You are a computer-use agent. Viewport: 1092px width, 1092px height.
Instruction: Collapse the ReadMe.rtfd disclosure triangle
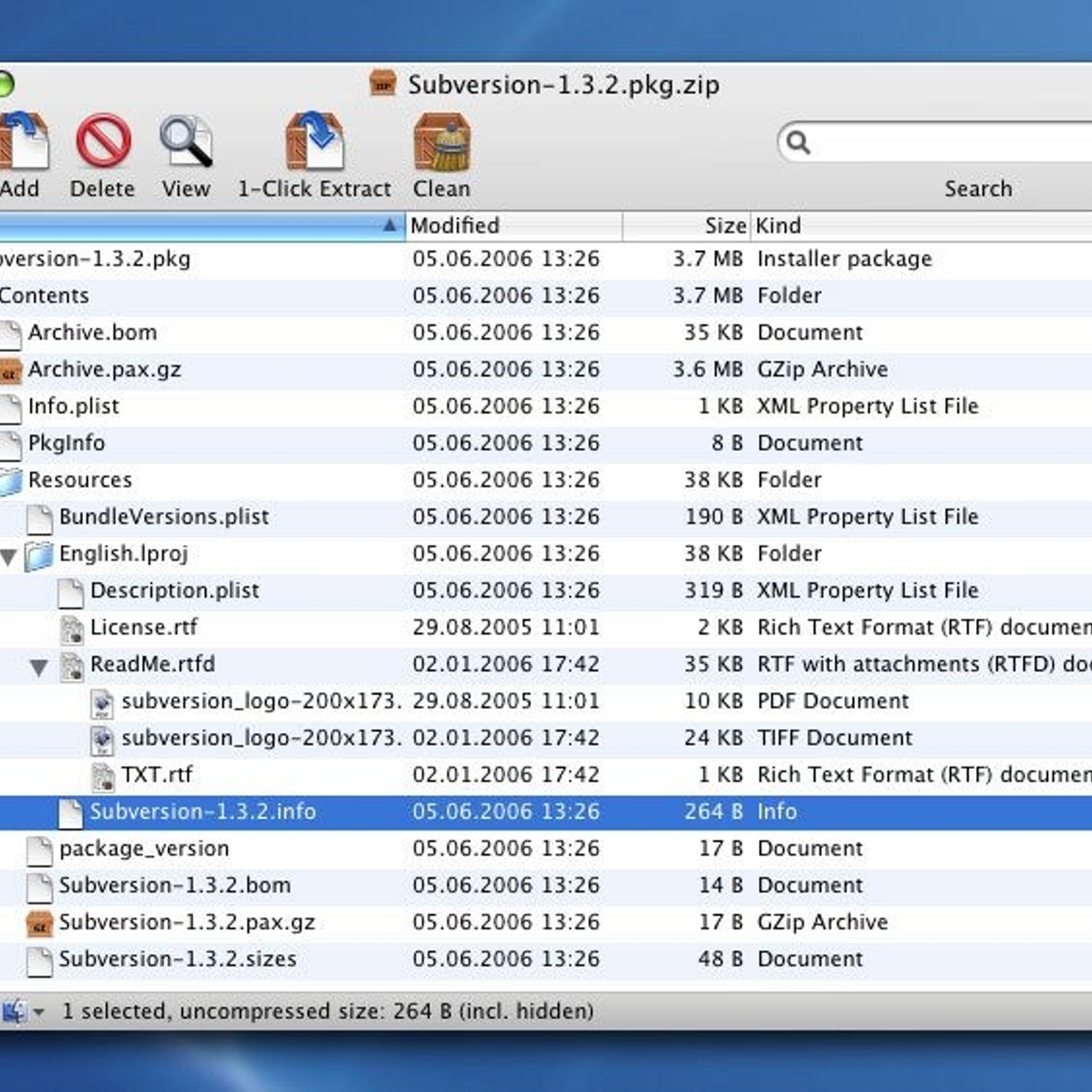click(x=39, y=667)
